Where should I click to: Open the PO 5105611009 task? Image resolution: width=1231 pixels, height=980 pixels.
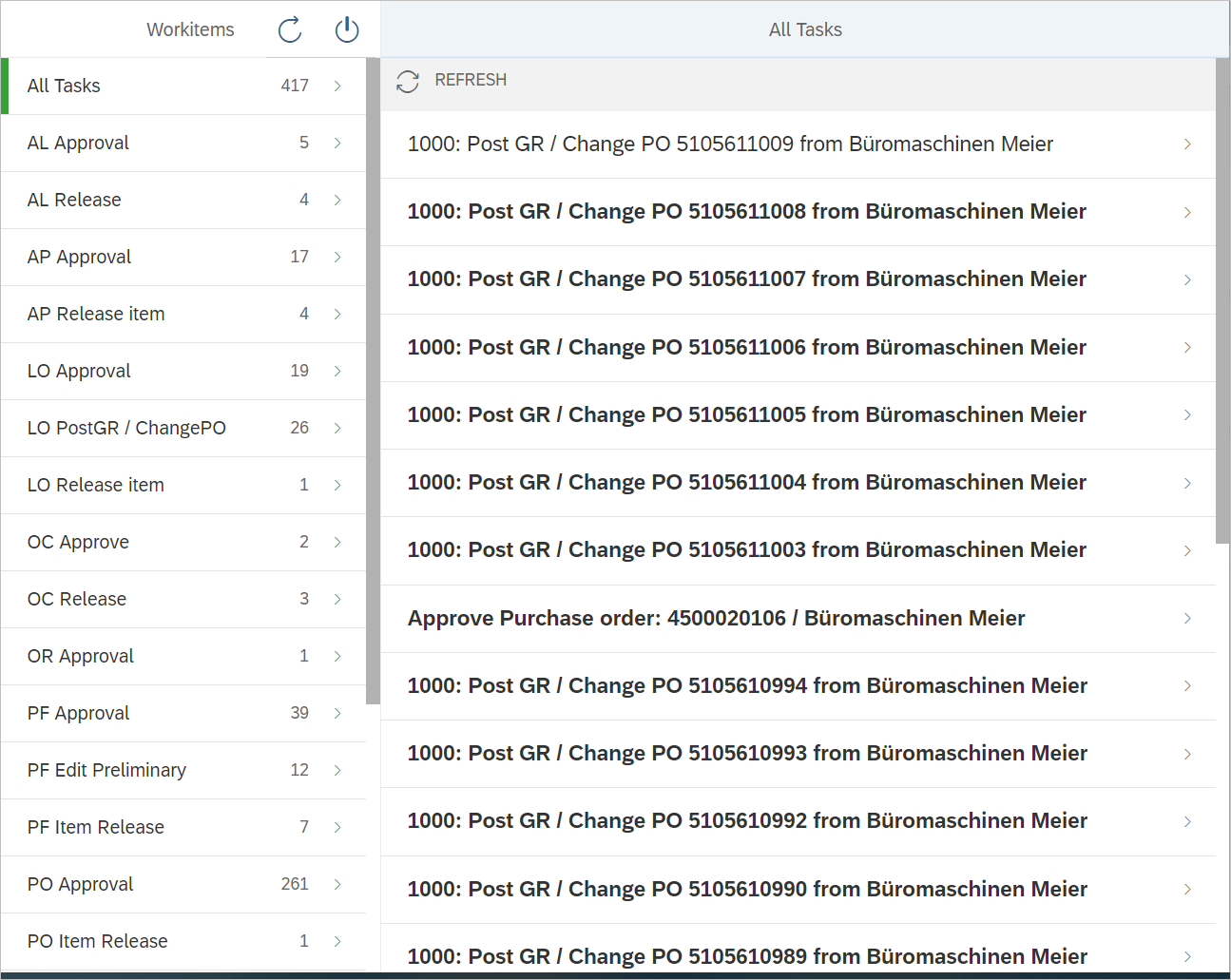(730, 144)
